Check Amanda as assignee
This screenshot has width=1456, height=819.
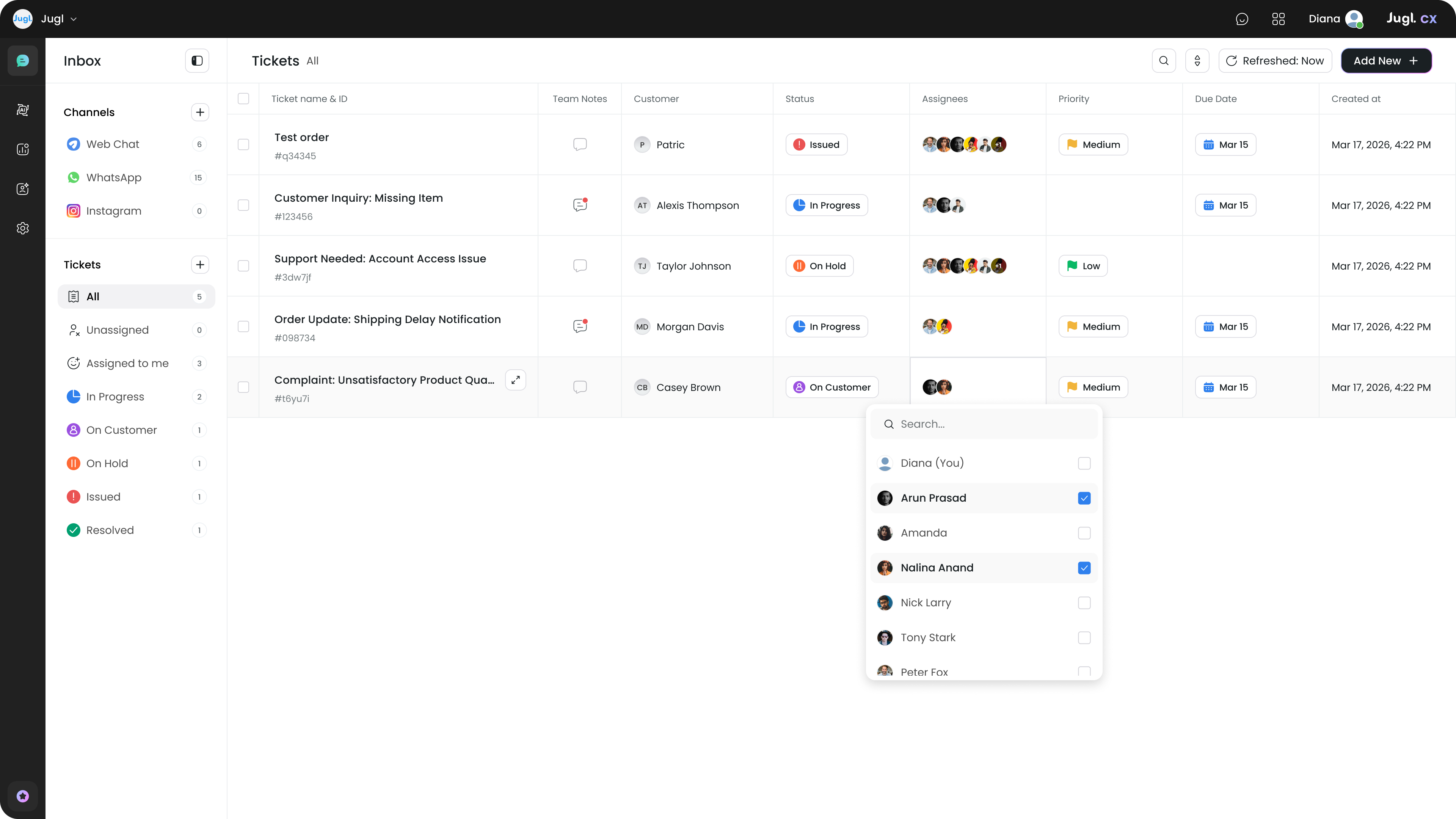click(x=1084, y=533)
